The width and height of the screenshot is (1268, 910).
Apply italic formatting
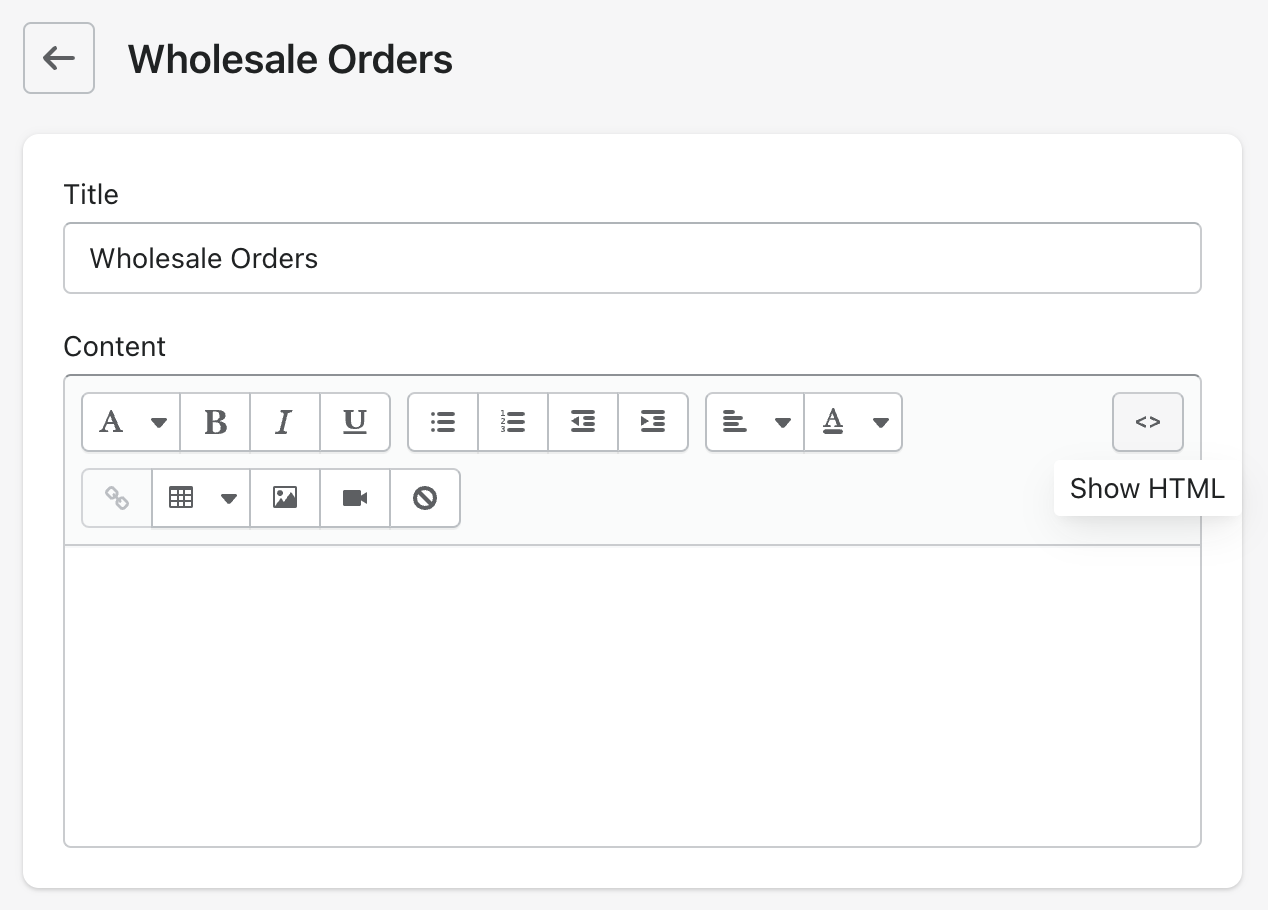coord(284,422)
